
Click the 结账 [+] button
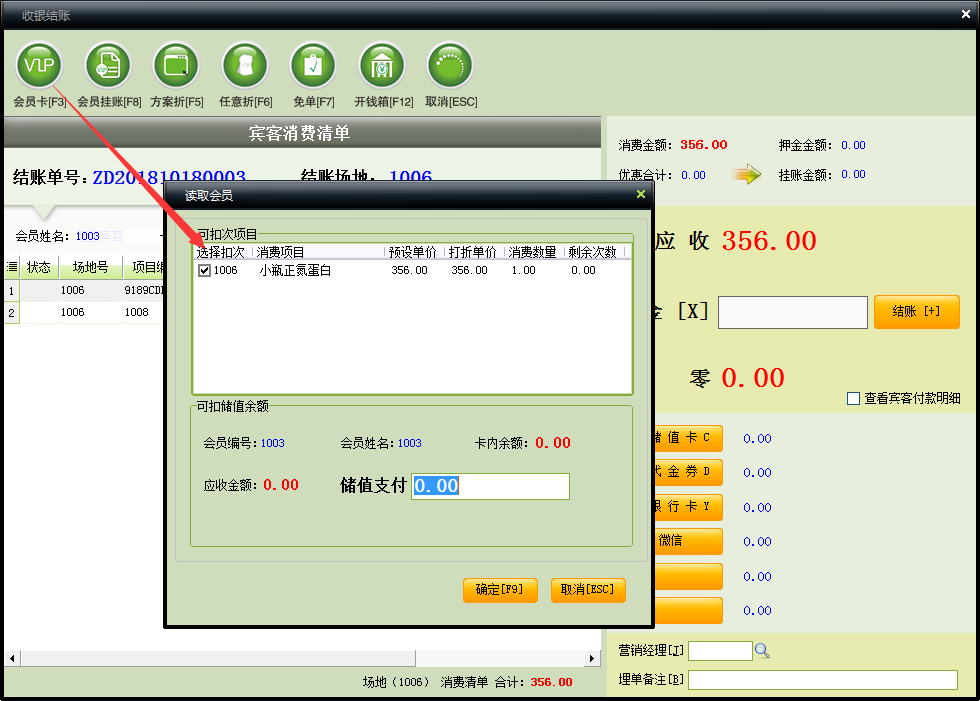coord(916,312)
